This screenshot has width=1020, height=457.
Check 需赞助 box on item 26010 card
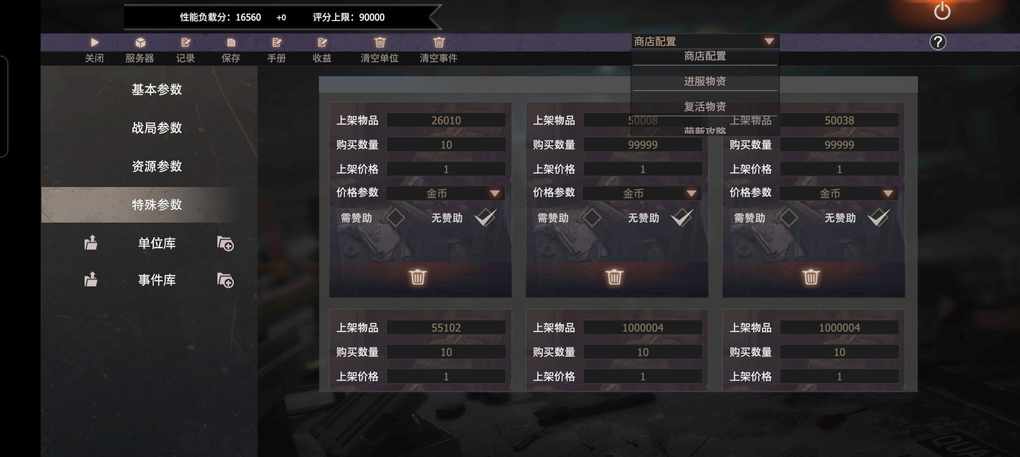[394, 218]
